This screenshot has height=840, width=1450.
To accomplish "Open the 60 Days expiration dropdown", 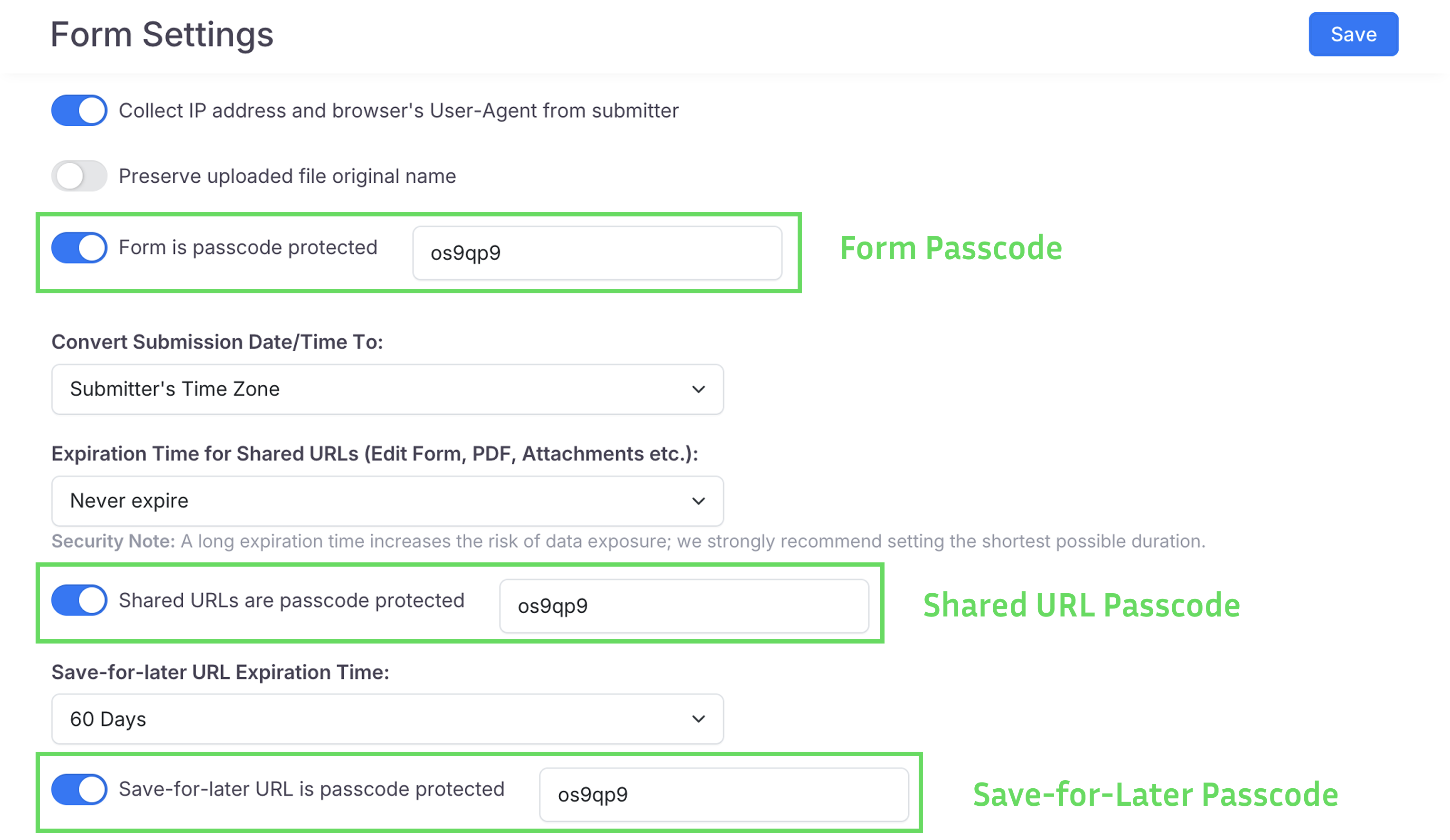I will click(387, 719).
